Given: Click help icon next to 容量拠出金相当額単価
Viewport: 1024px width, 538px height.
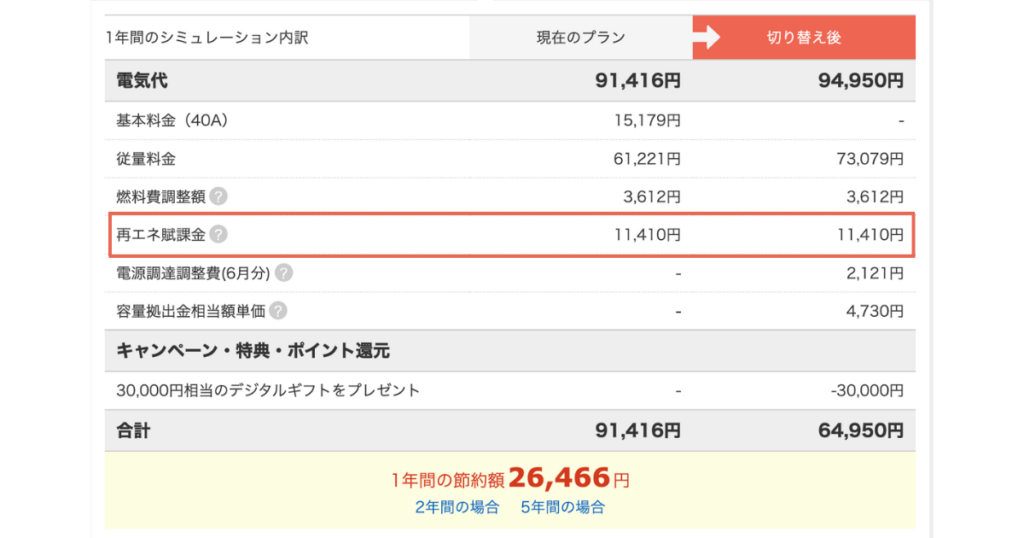Looking at the screenshot, I should pyautogui.click(x=278, y=311).
